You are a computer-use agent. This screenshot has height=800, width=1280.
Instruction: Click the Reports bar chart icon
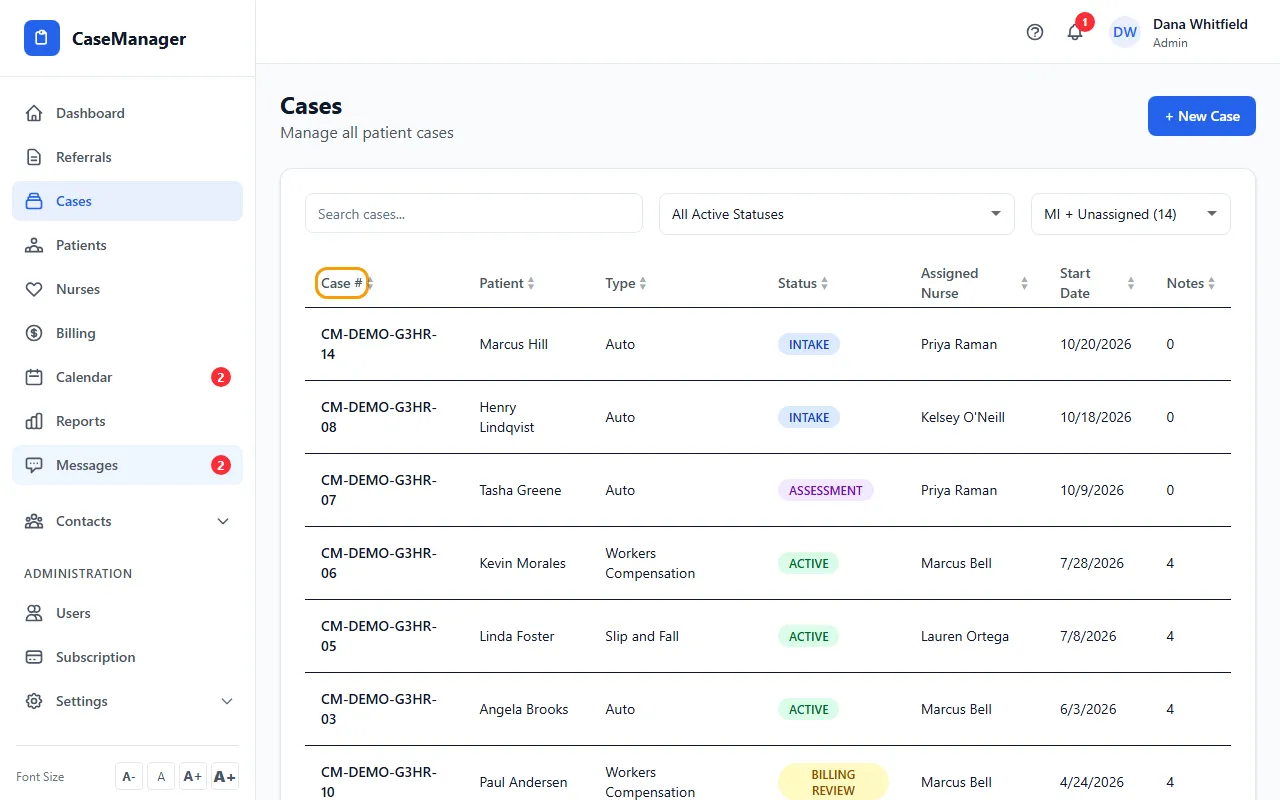[x=34, y=421]
